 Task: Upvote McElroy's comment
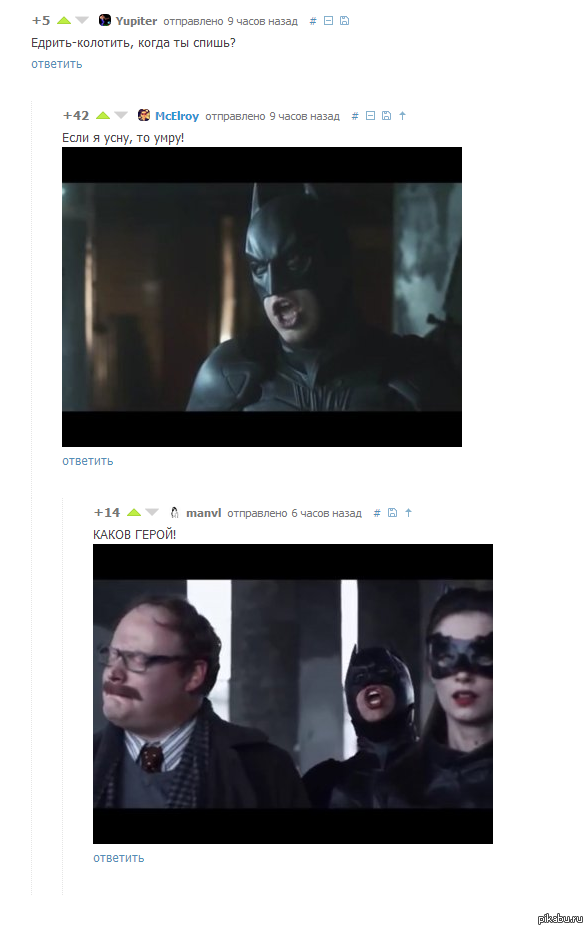(103, 116)
